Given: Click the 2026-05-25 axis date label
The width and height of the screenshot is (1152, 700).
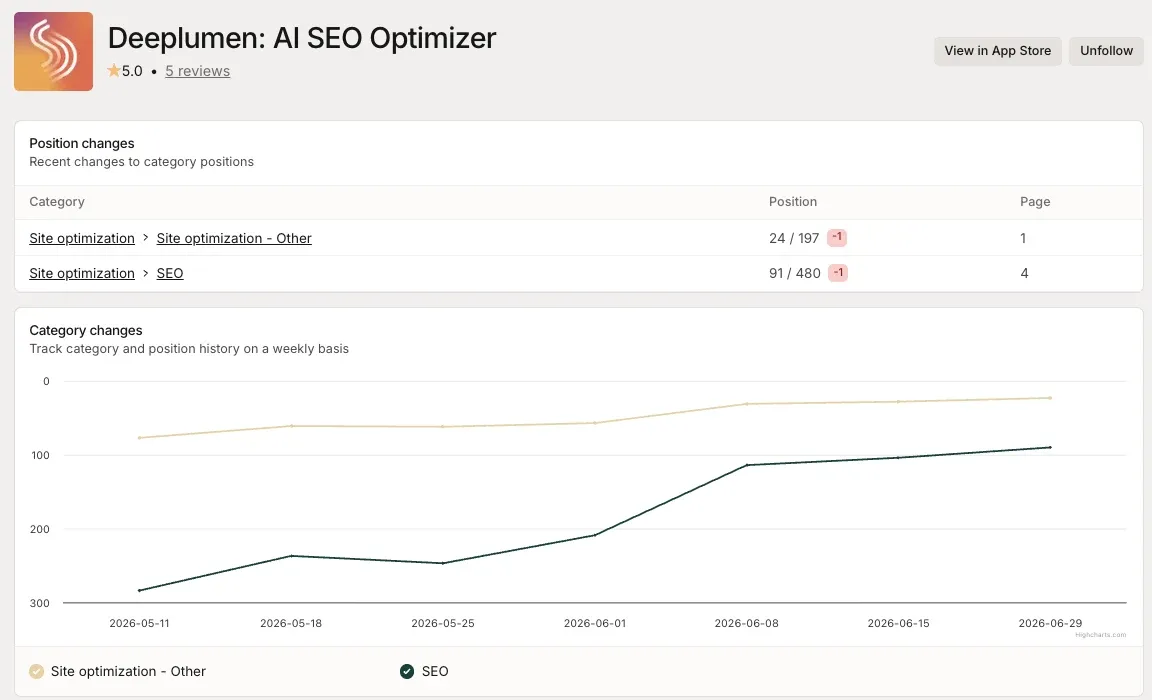Looking at the screenshot, I should [443, 623].
